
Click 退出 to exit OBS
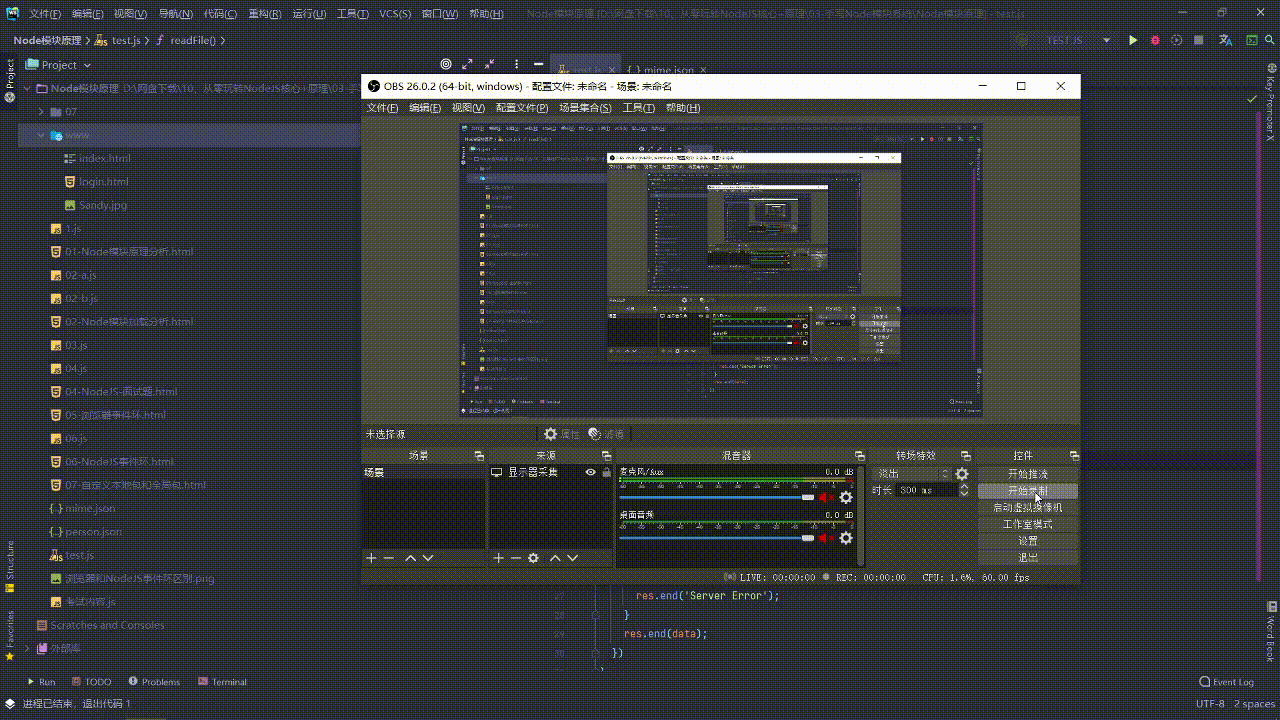pos(1028,557)
